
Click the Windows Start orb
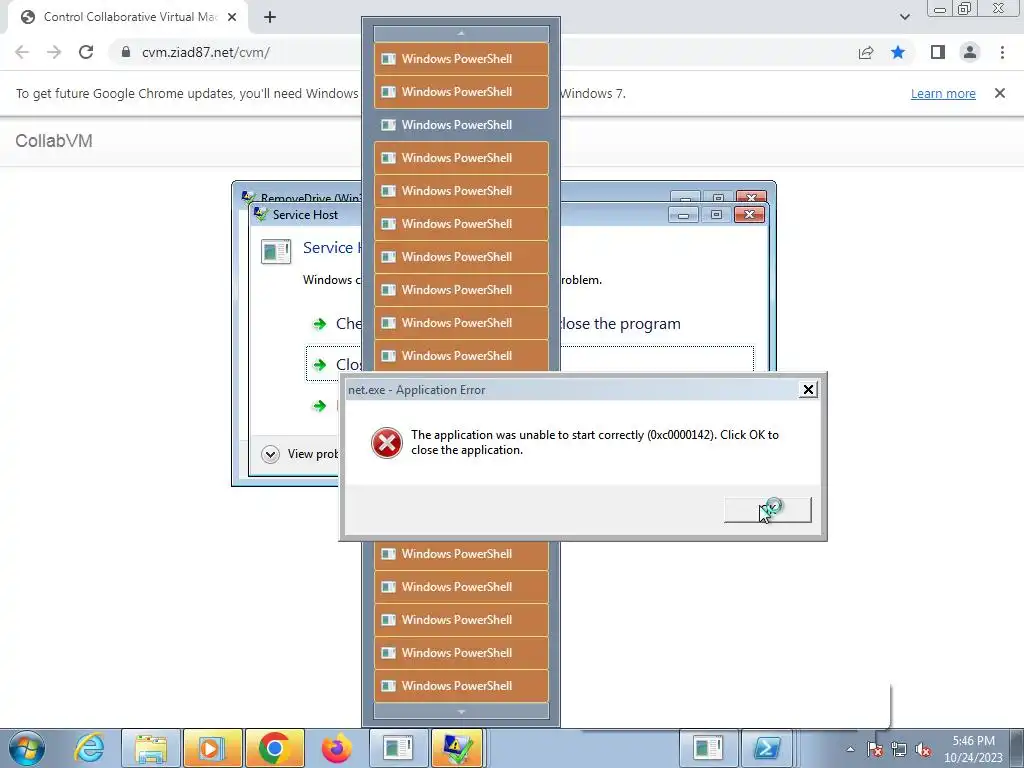click(x=27, y=748)
